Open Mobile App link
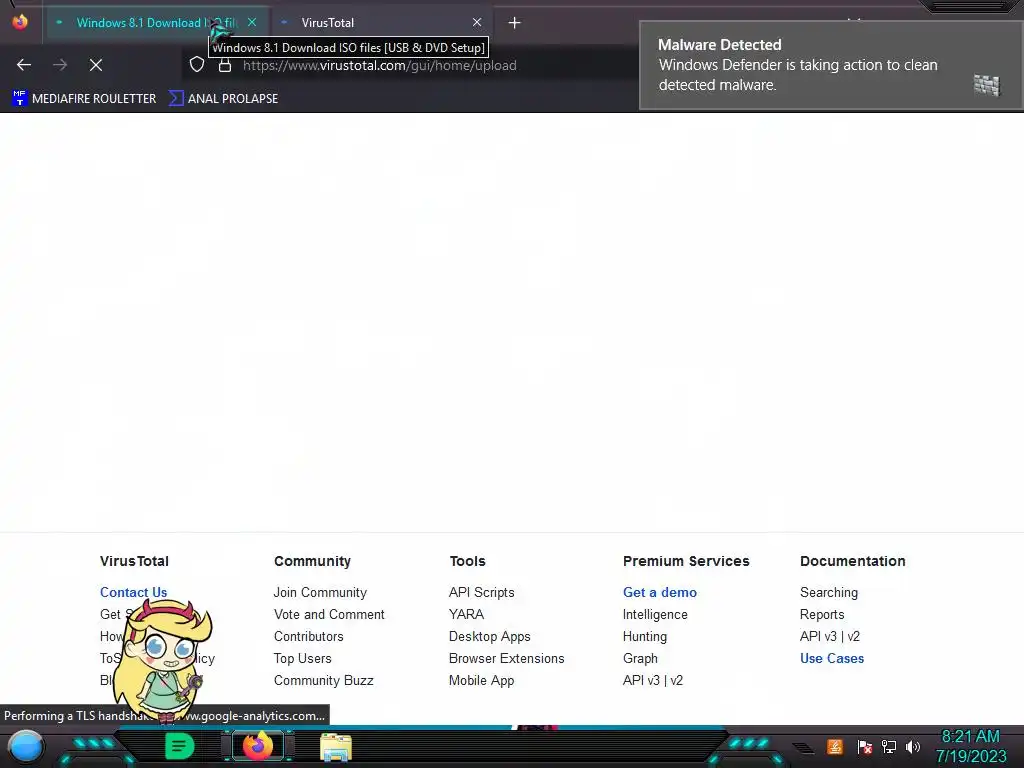1024x768 pixels. click(x=481, y=680)
